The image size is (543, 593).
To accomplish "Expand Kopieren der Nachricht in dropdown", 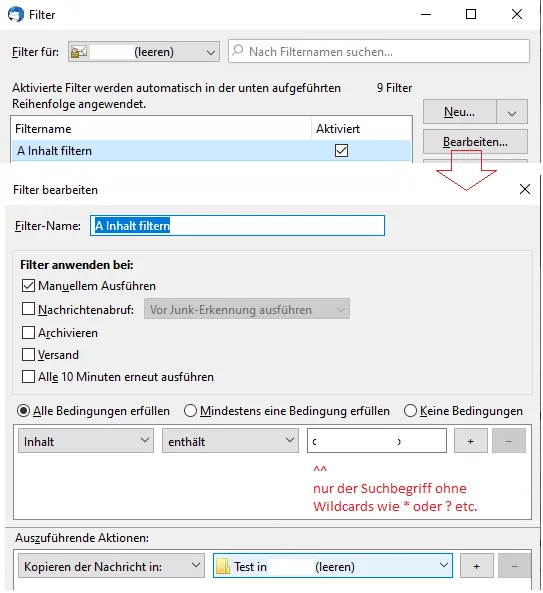I will (x=111, y=566).
